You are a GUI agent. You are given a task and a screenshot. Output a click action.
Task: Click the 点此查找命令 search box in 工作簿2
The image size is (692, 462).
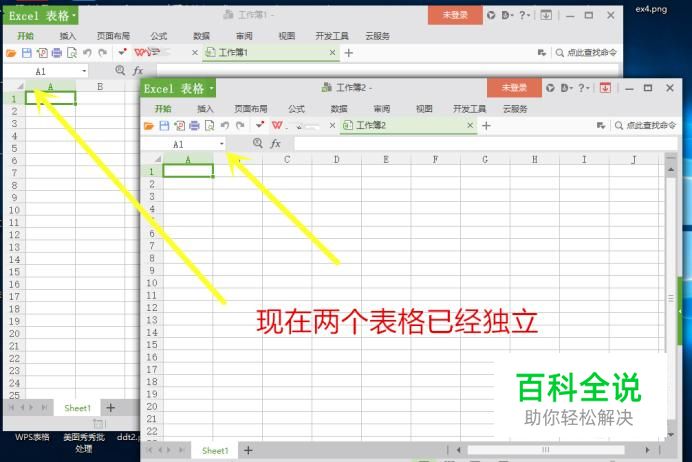[646, 126]
